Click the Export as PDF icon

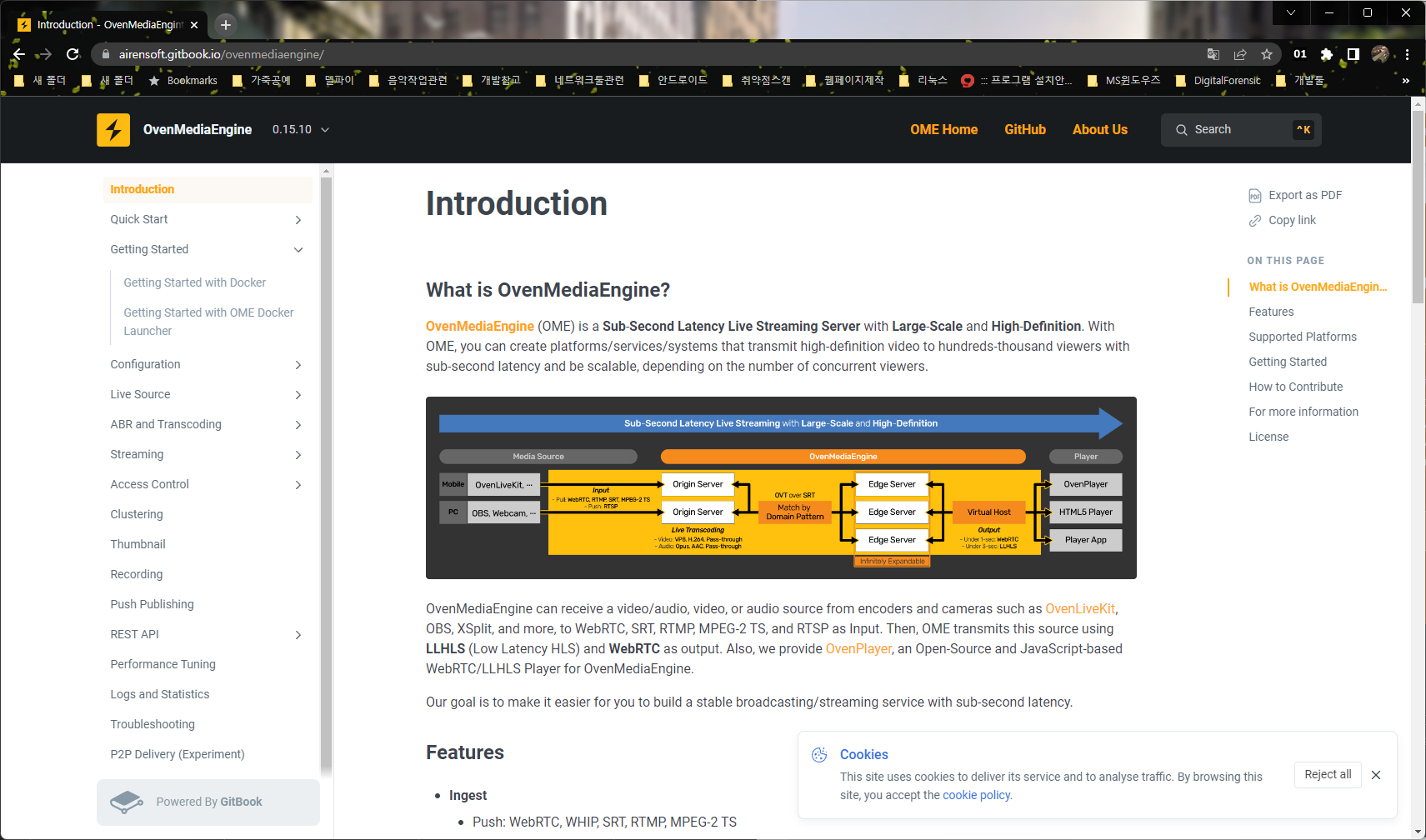tap(1255, 196)
